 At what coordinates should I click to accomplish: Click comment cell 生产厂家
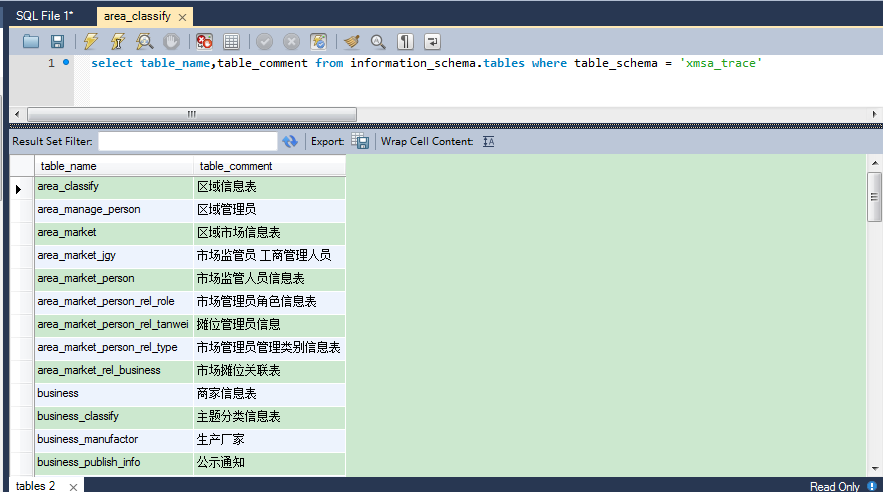[x=269, y=440]
